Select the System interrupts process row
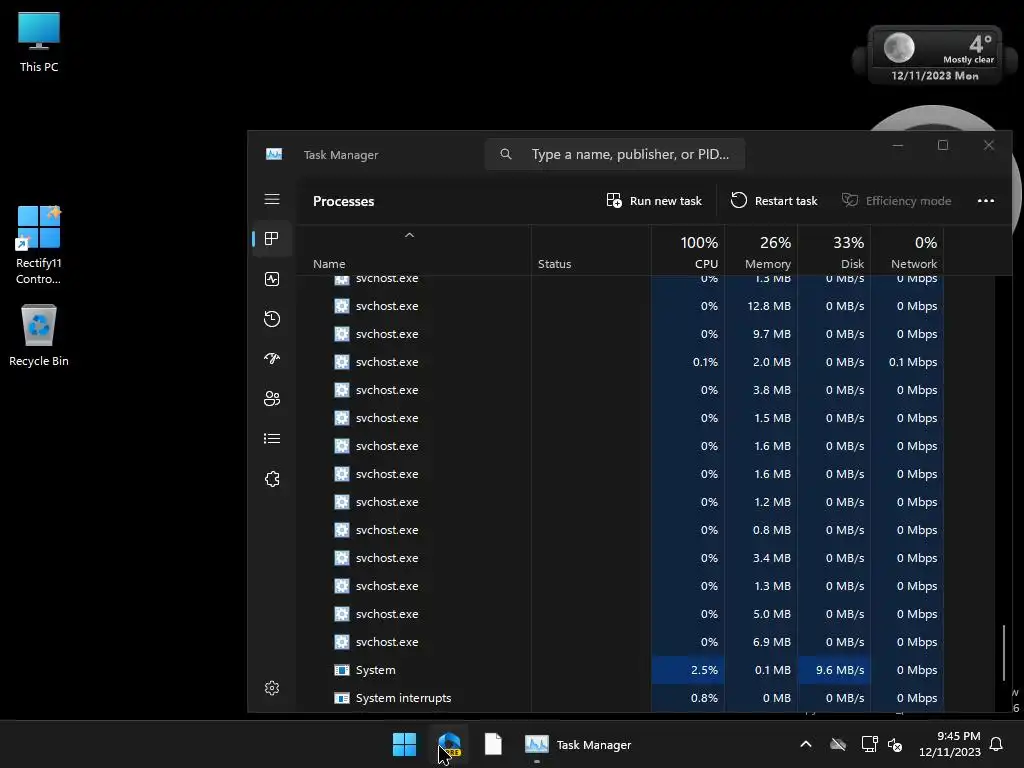The image size is (1024, 768). coord(620,698)
